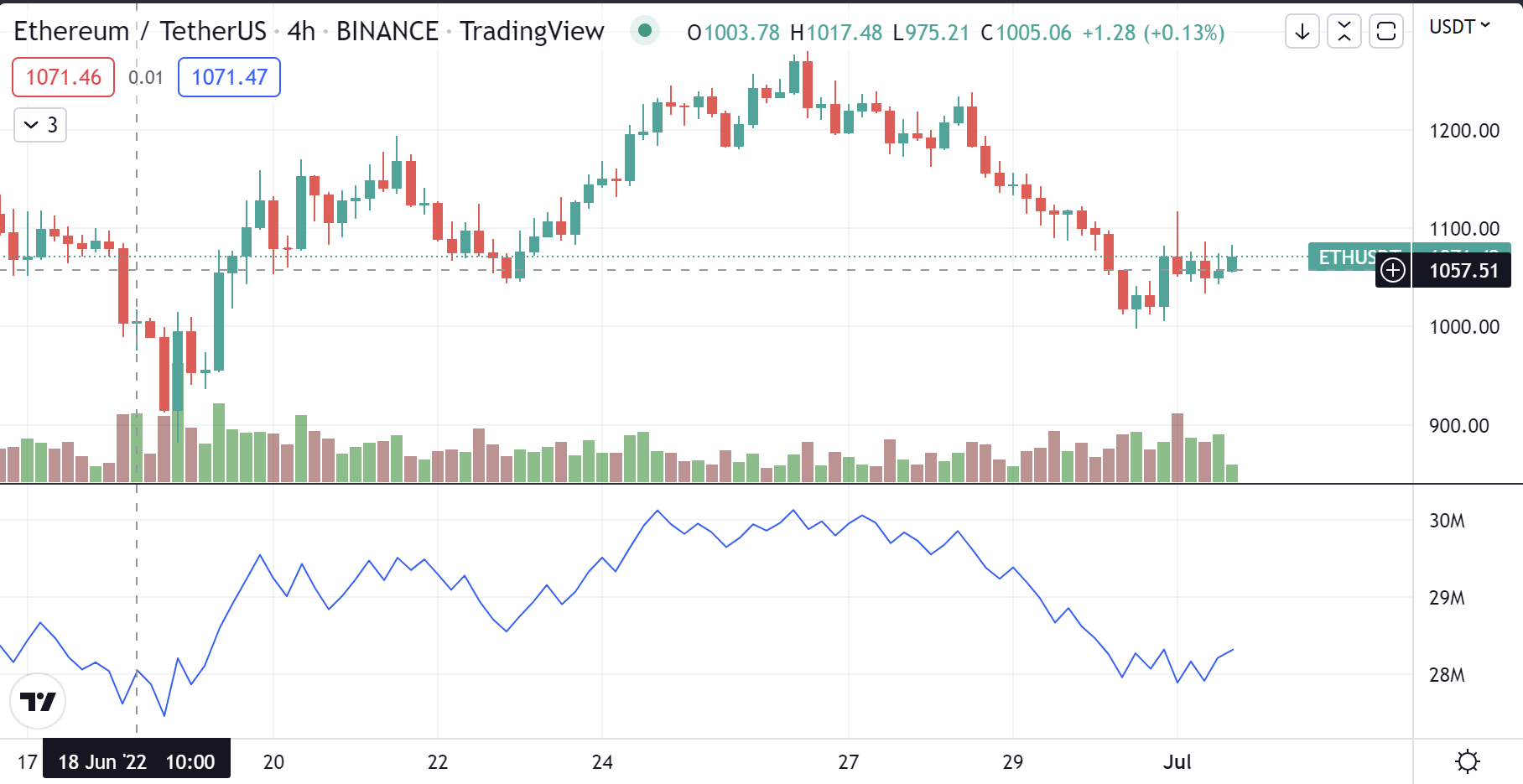Click the 20 date on time axis
1523x784 pixels.
click(273, 761)
